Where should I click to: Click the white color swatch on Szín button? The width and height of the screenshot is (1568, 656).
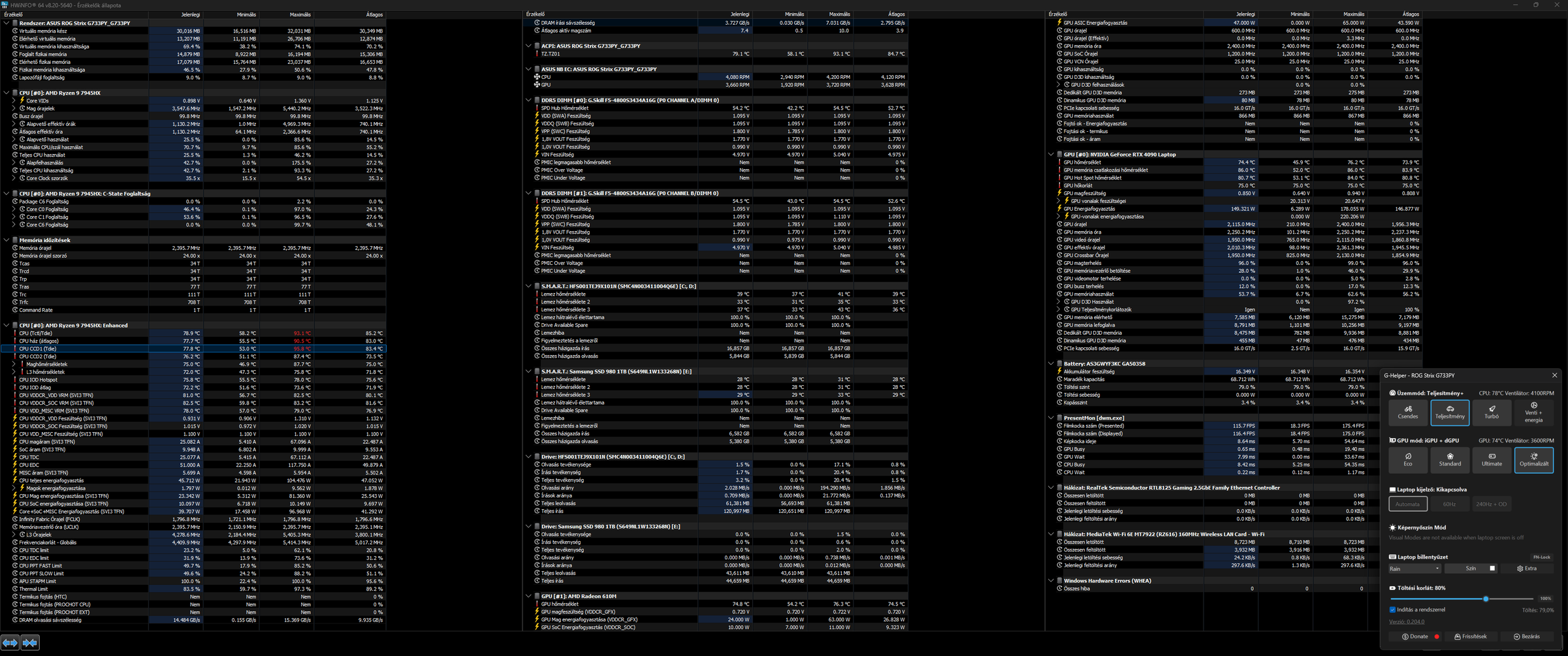(x=1492, y=569)
